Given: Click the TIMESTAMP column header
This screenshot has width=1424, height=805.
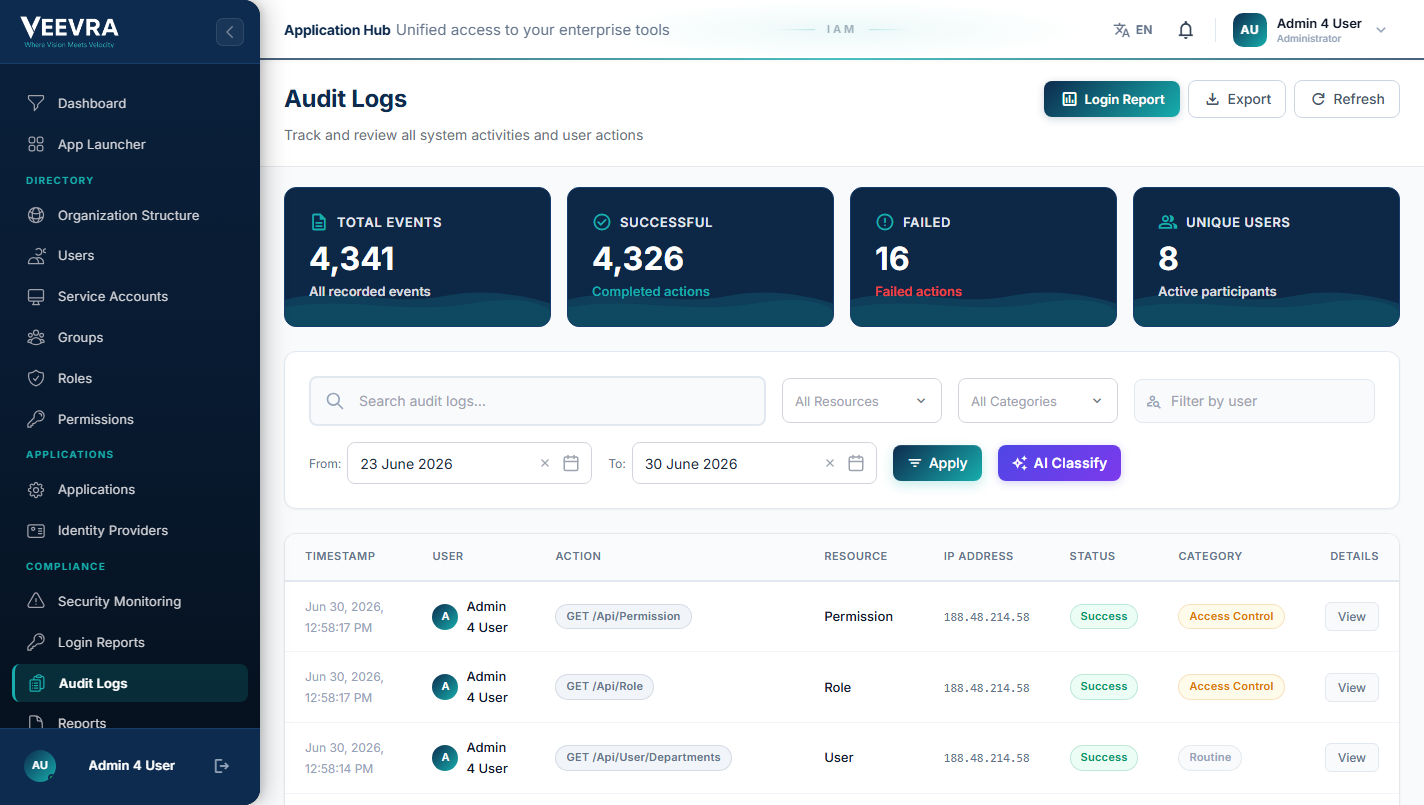Looking at the screenshot, I should (x=340, y=556).
